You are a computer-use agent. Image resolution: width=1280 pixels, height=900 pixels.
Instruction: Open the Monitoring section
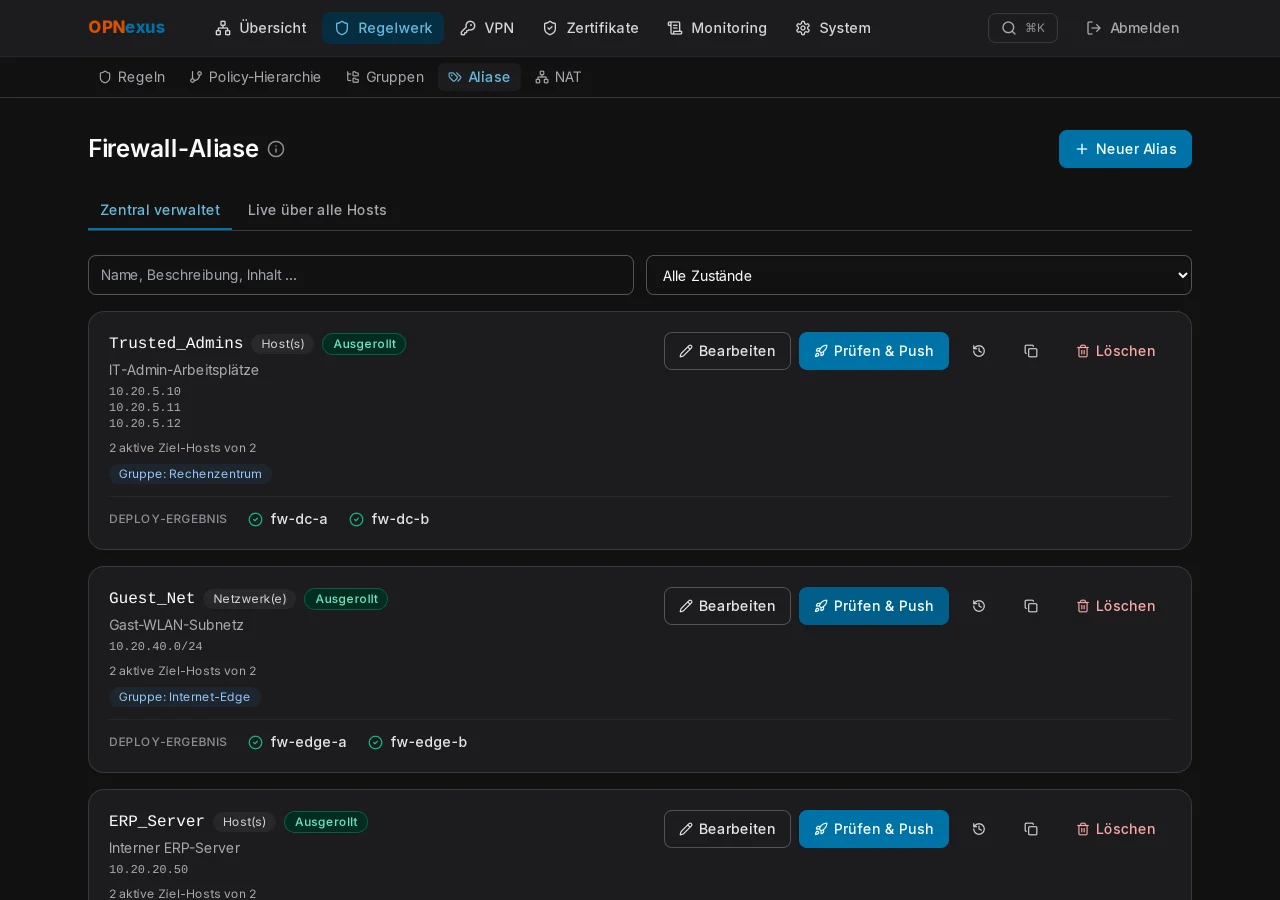coord(717,28)
